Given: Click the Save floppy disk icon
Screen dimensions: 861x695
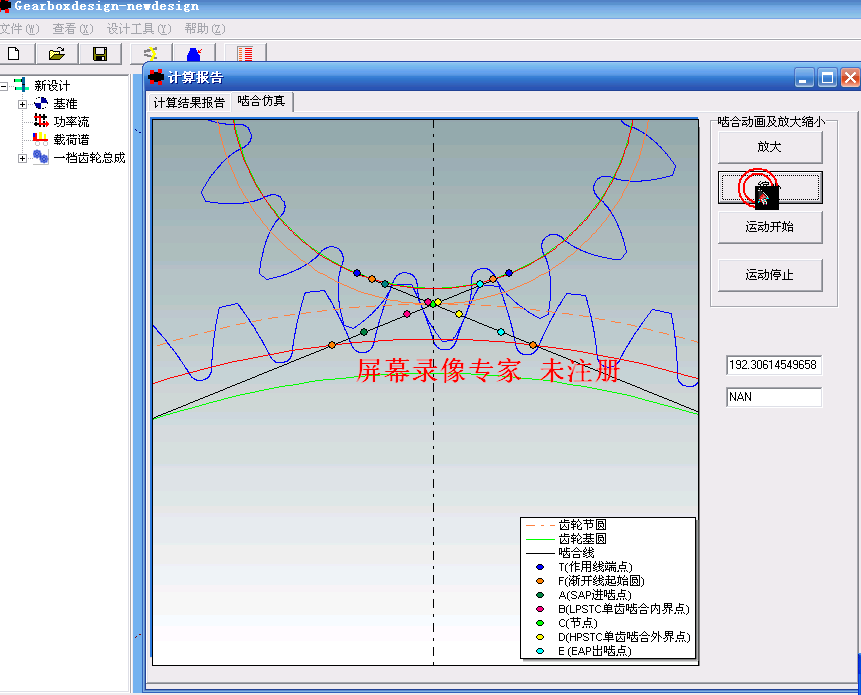Looking at the screenshot, I should tap(100, 54).
